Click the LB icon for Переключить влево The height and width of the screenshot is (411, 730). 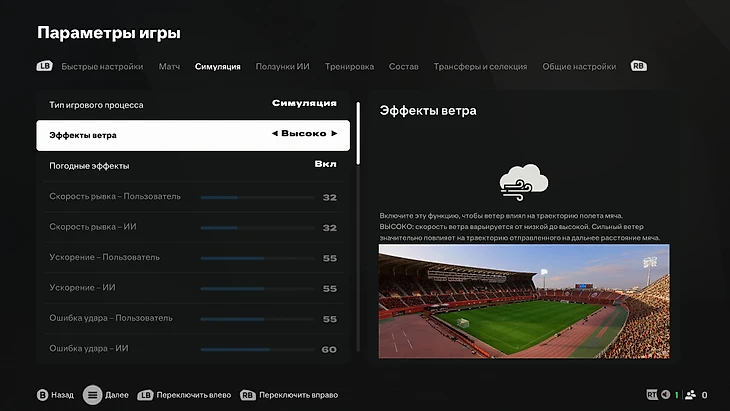(x=145, y=395)
